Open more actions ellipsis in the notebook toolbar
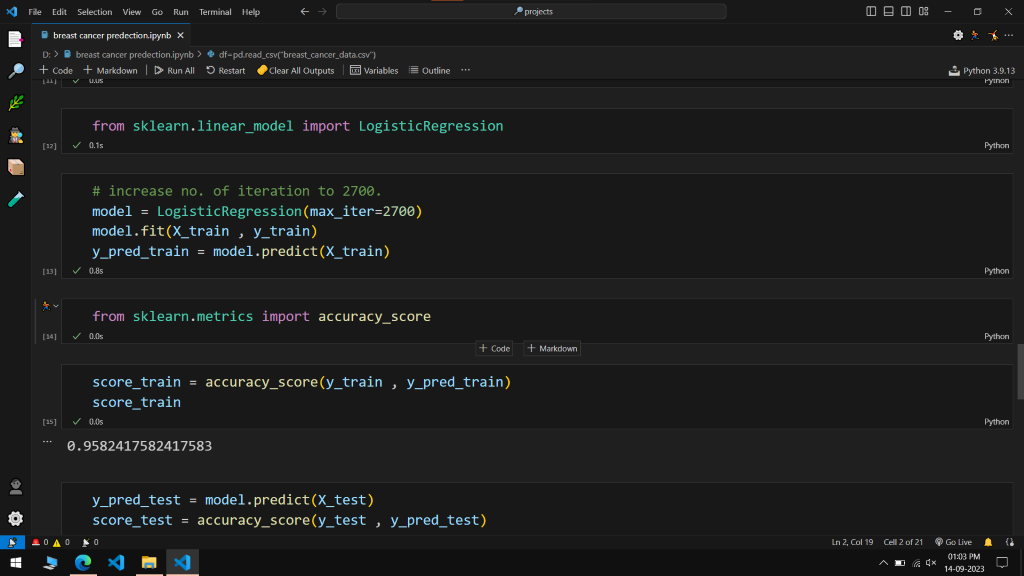The image size is (1024, 576). pyautogui.click(x=465, y=70)
